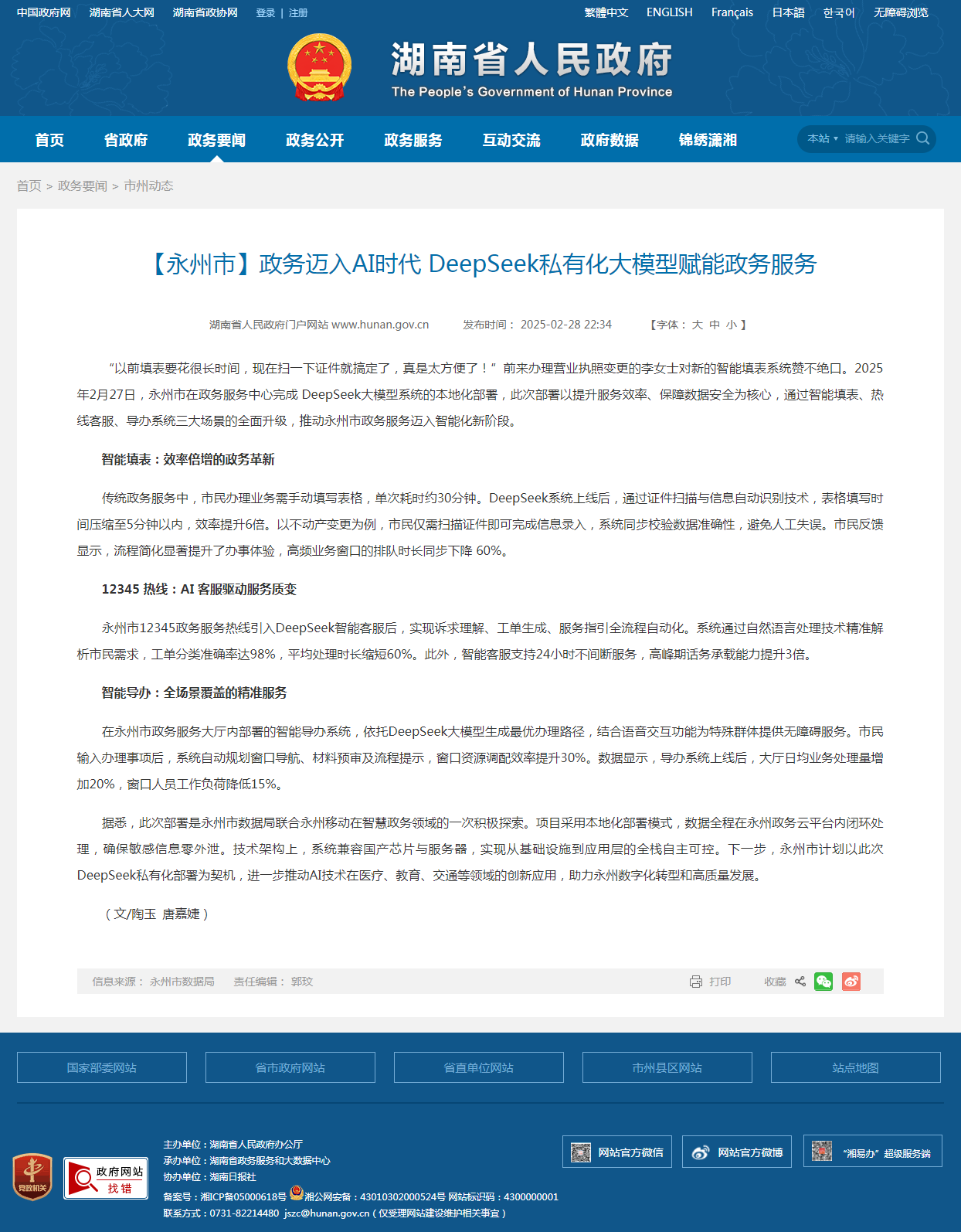Open the 政务公开 navigation tab

click(x=315, y=140)
